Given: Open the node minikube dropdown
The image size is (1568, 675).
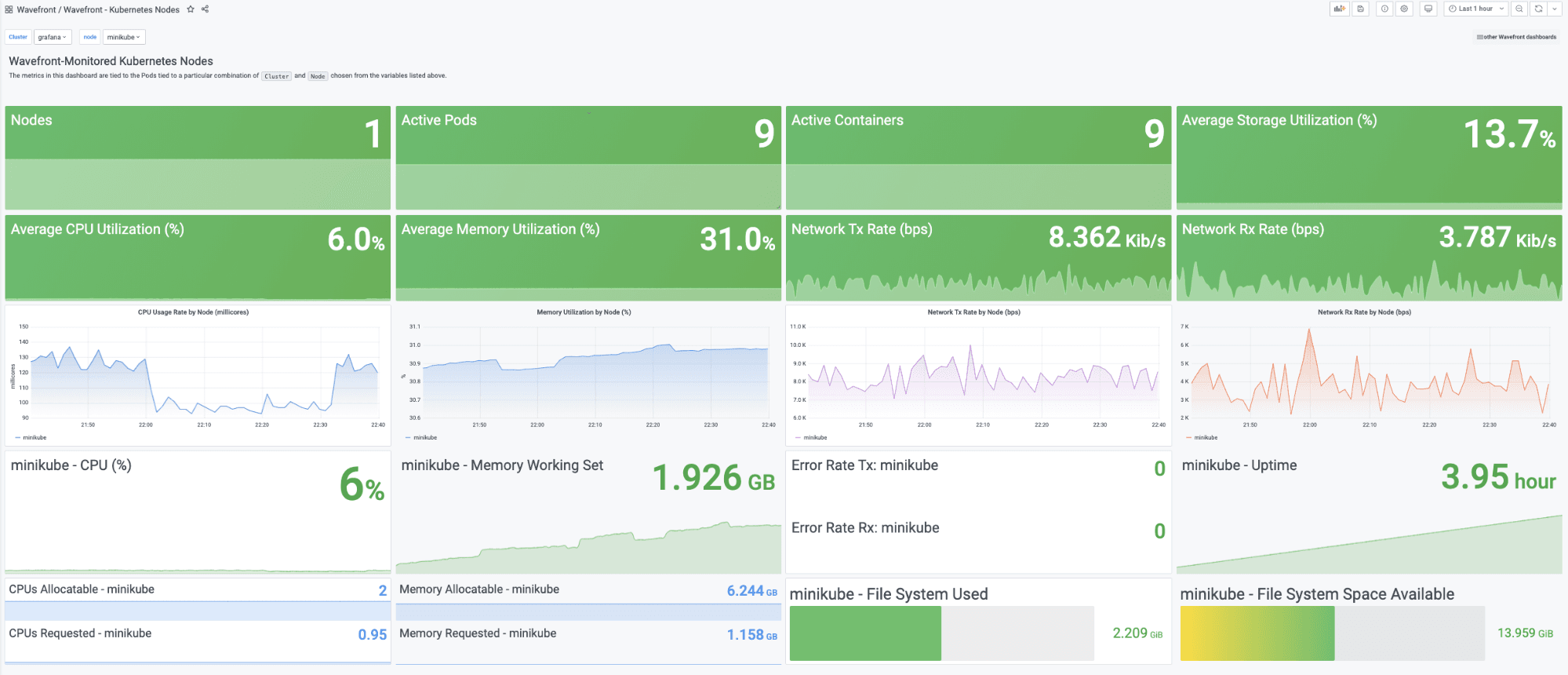Looking at the screenshot, I should tap(124, 37).
